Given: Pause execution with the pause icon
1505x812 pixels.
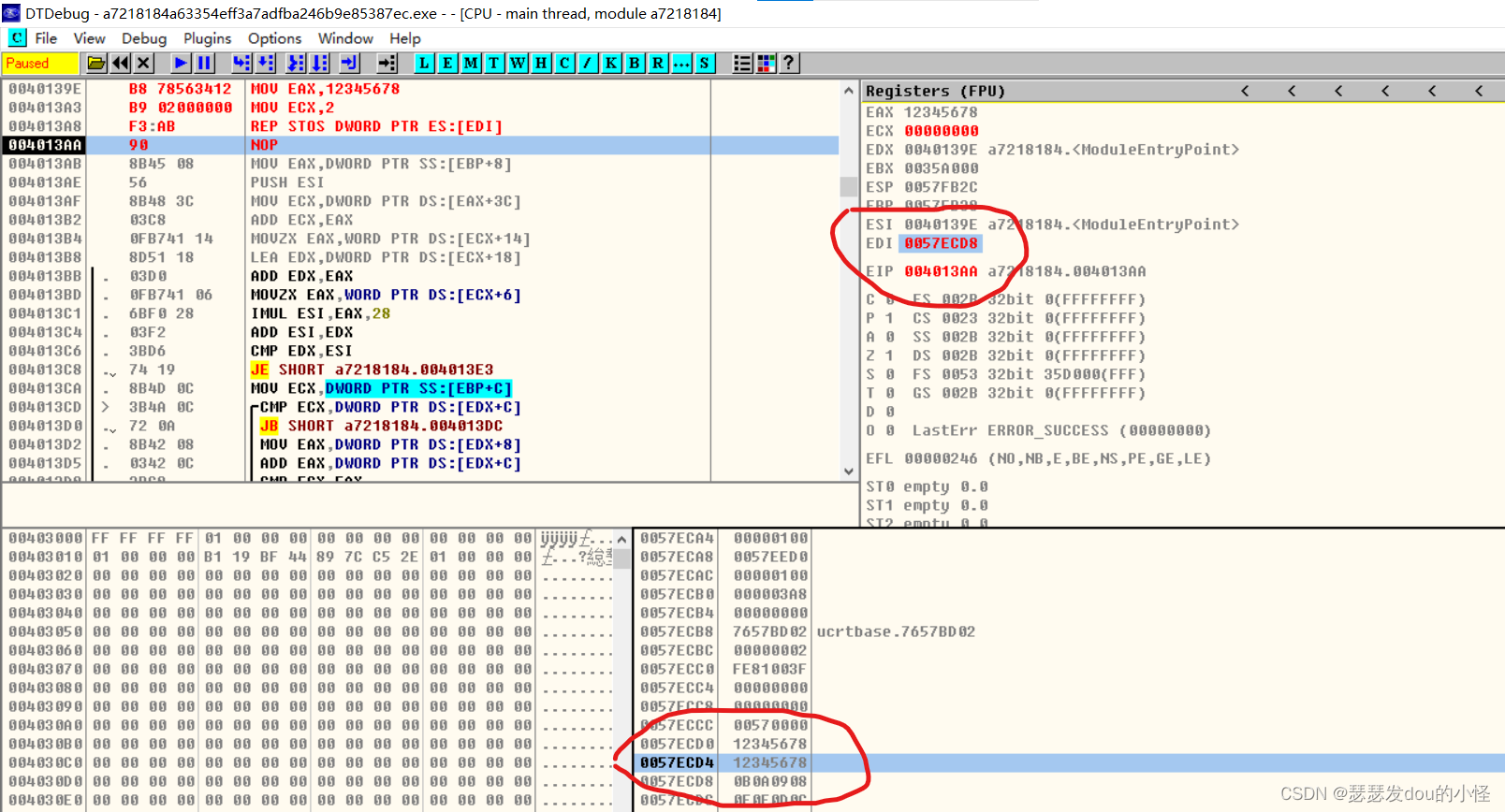Looking at the screenshot, I should pyautogui.click(x=204, y=63).
